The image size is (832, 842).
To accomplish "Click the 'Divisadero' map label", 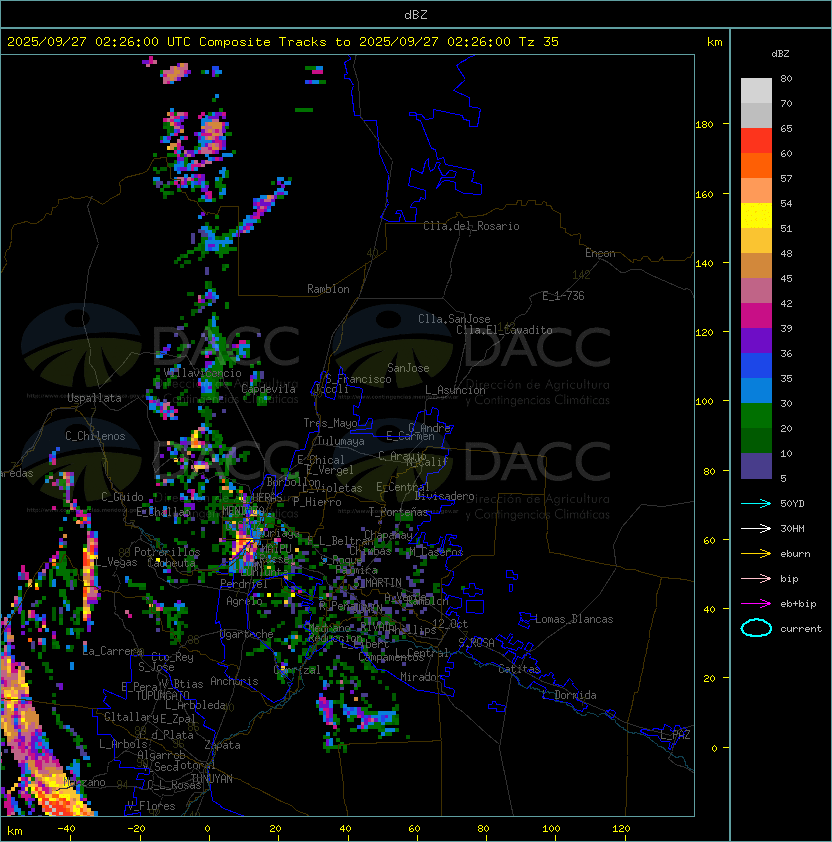I will click(445, 496).
